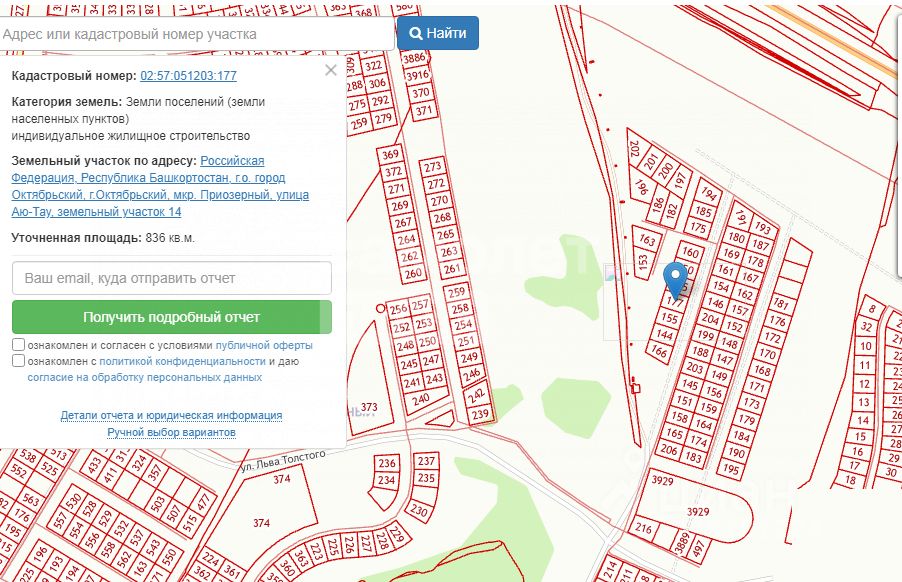The height and width of the screenshot is (582, 902).
Task: Click the blue location pin marker
Action: coord(675,280)
